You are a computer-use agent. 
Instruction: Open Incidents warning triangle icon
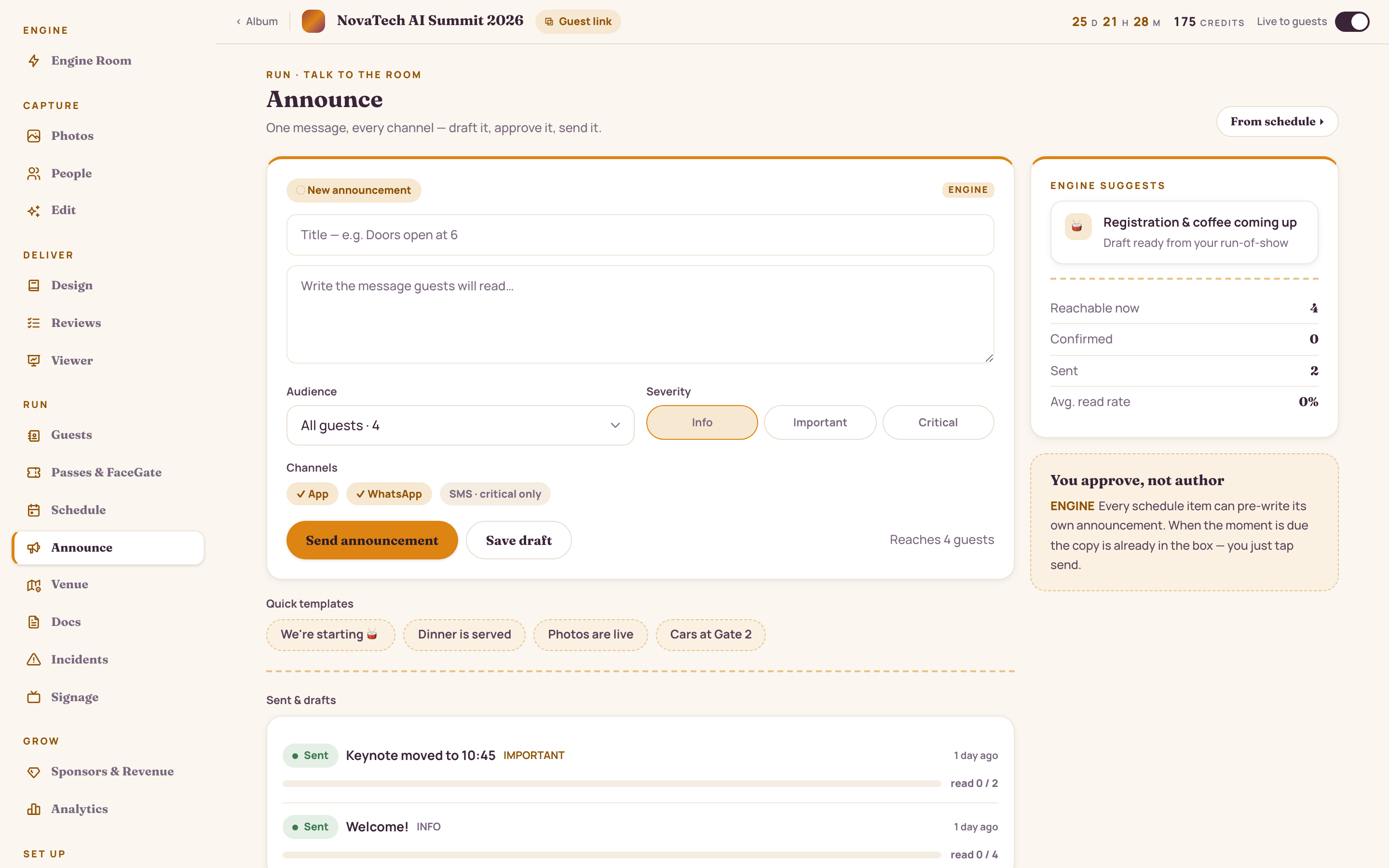pyautogui.click(x=34, y=660)
